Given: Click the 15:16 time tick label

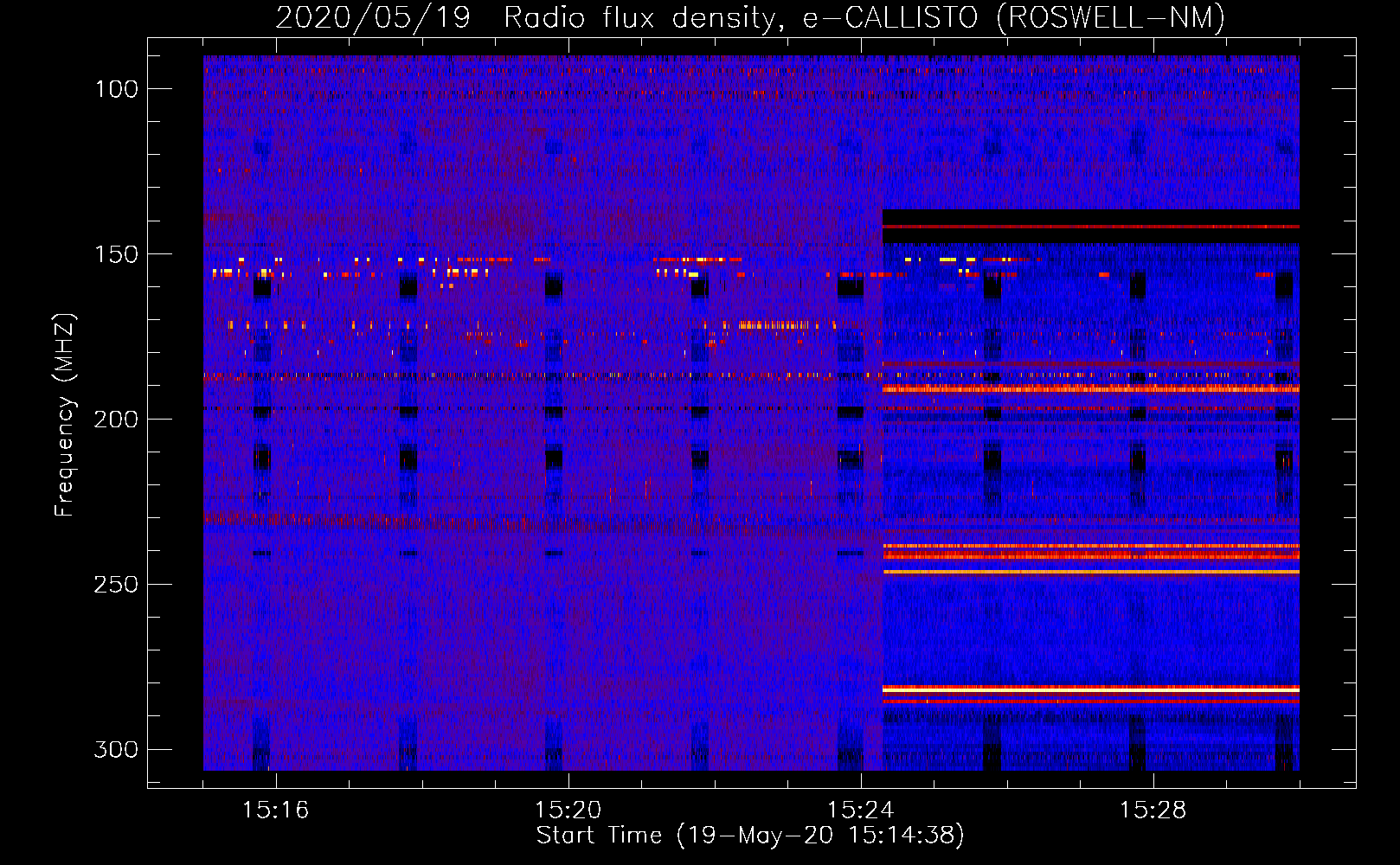Looking at the screenshot, I should [276, 811].
